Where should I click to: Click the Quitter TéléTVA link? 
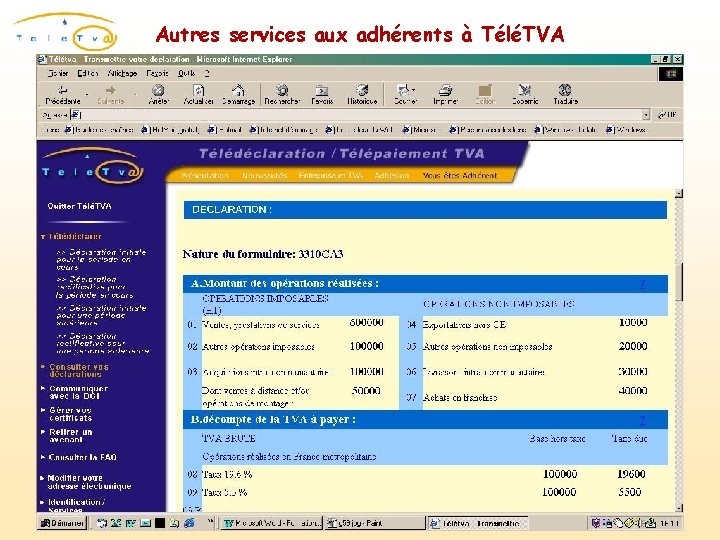click(79, 206)
